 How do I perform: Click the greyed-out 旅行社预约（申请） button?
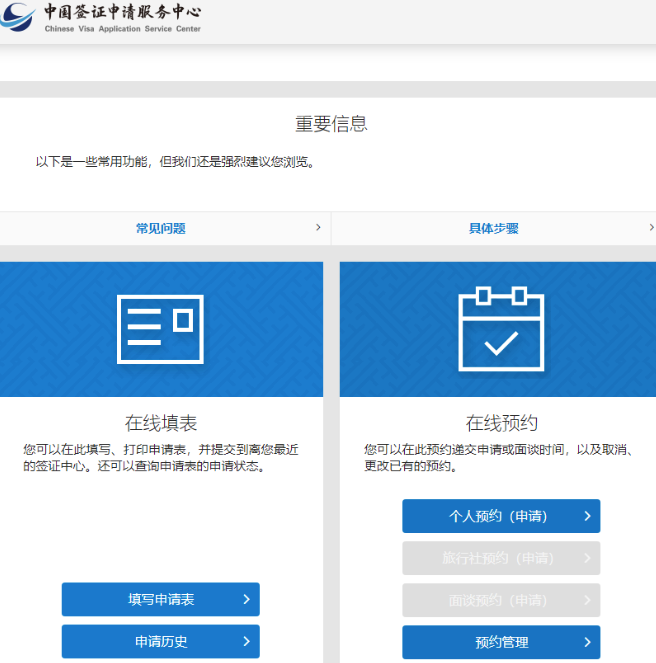point(501,558)
